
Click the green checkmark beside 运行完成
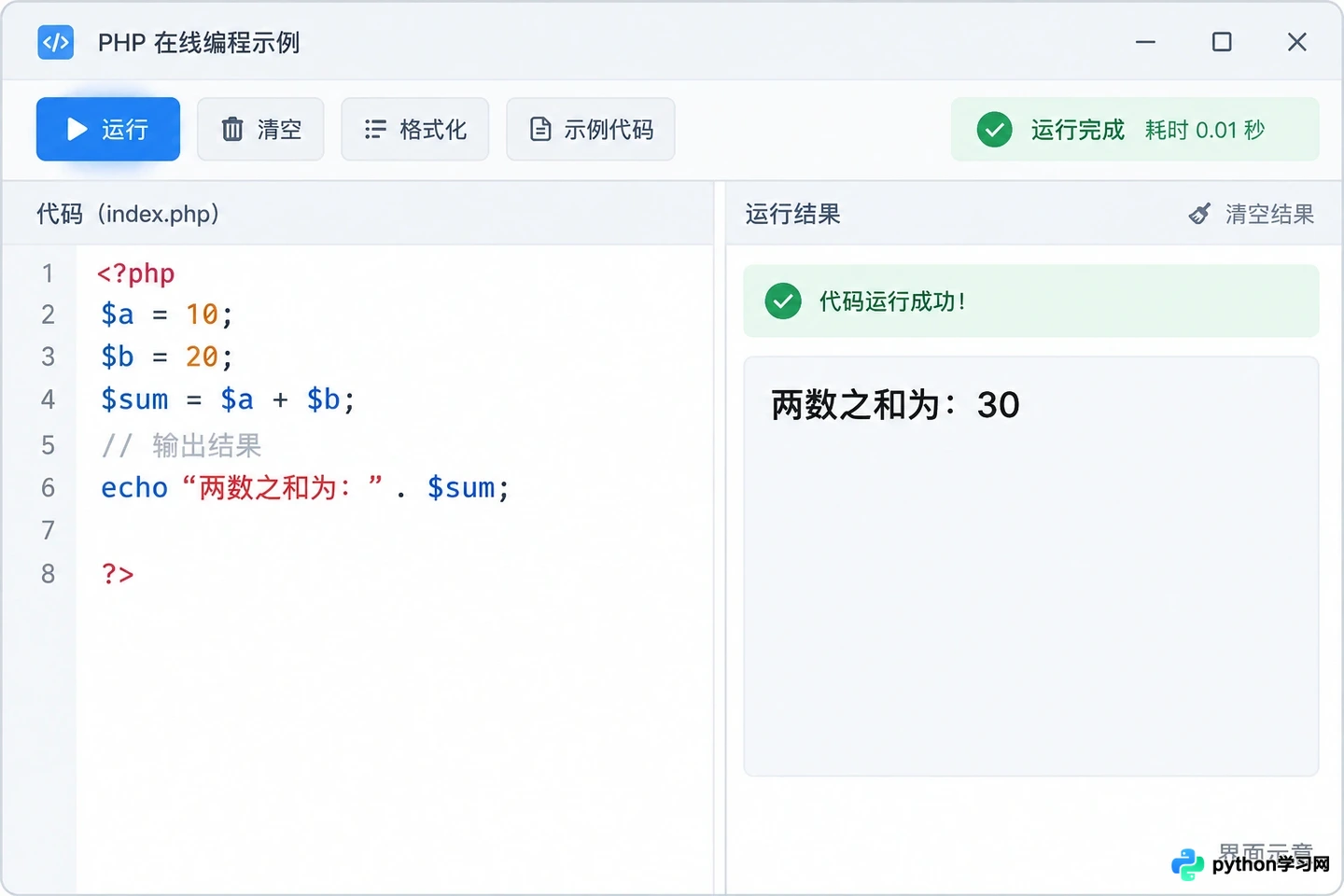(994, 129)
